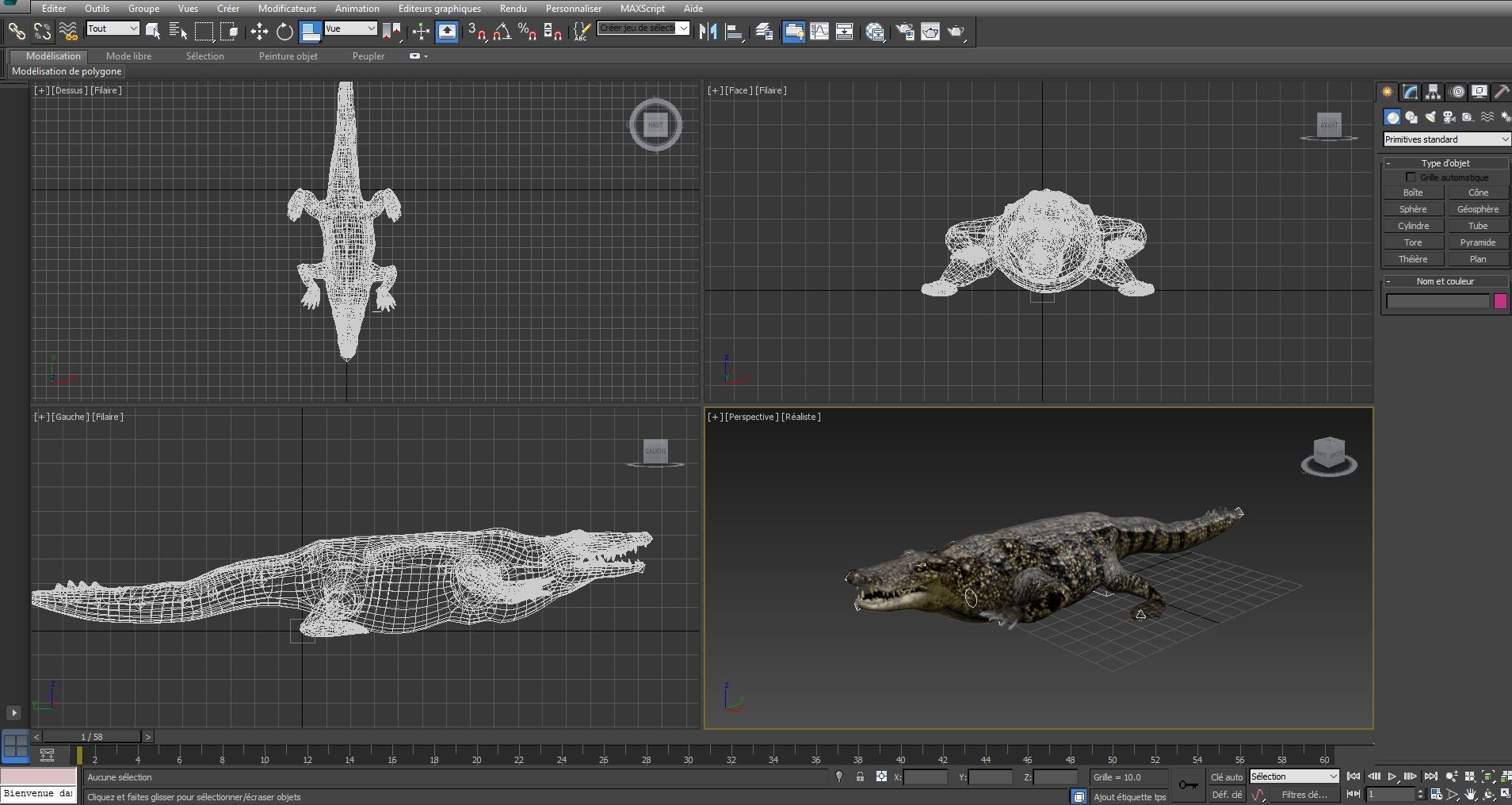Open the Tout selection filter dropdown

tap(113, 29)
